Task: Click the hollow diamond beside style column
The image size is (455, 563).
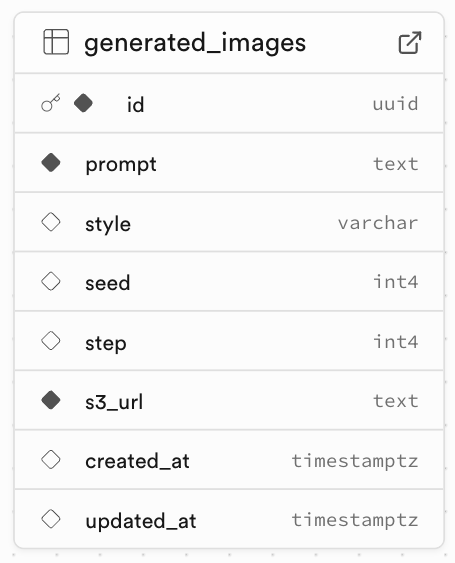Action: coord(51,222)
